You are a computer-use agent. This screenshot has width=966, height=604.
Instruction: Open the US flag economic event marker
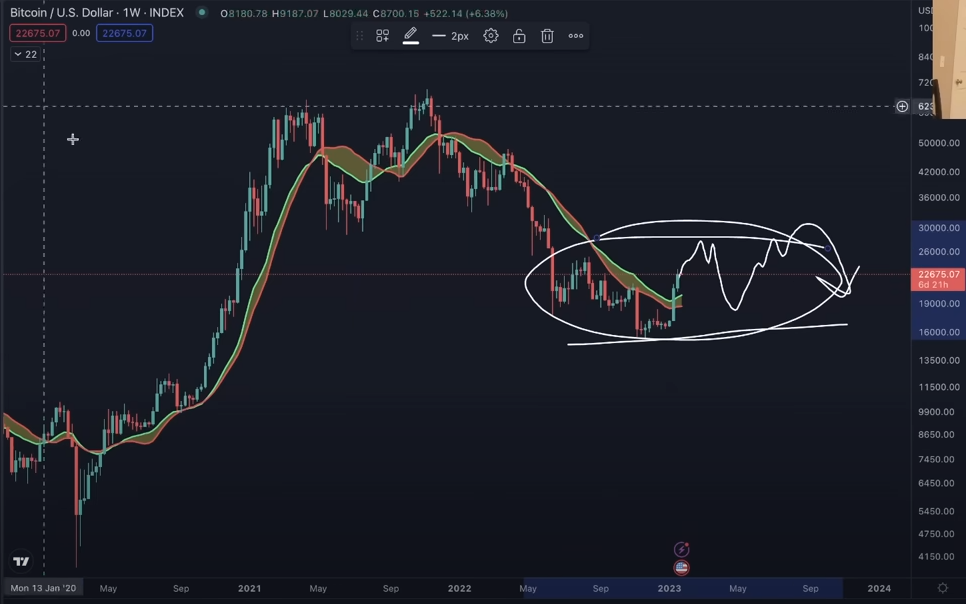coord(681,568)
